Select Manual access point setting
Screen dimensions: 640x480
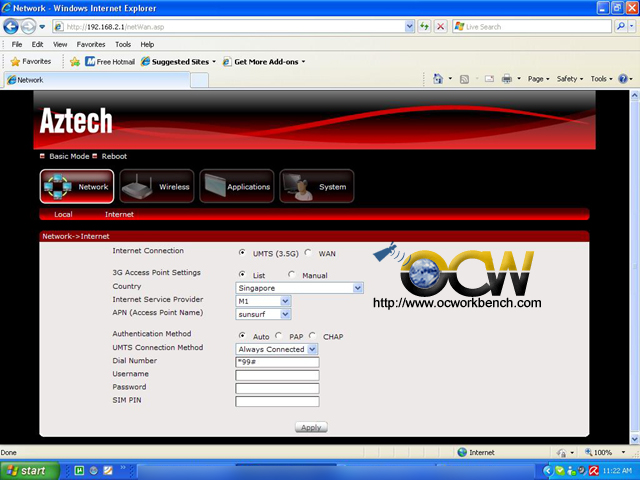click(291, 274)
